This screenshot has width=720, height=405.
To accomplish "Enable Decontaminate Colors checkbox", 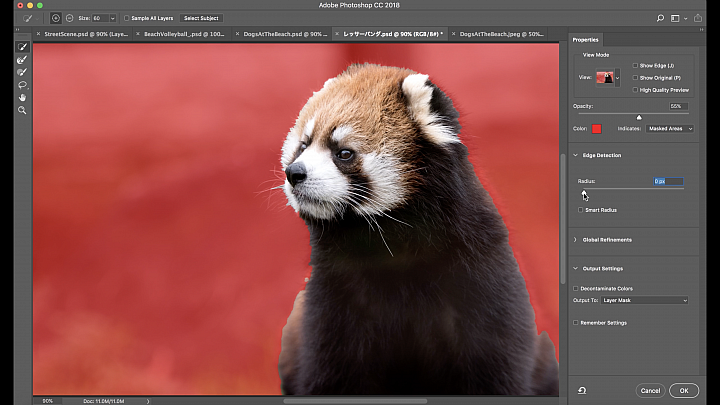I will pyautogui.click(x=576, y=288).
